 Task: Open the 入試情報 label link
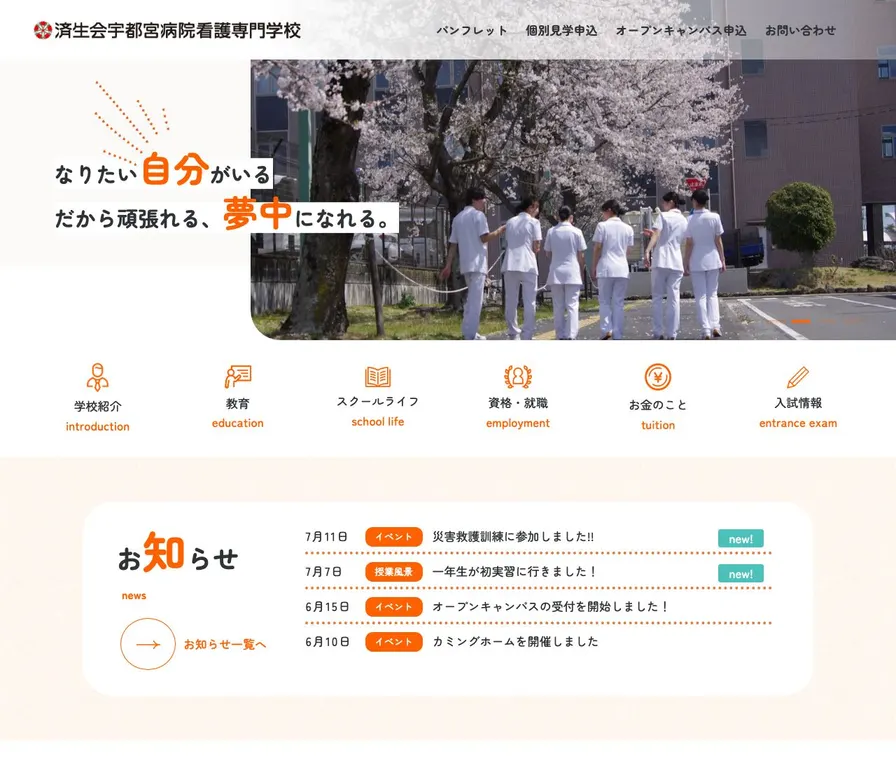click(x=798, y=403)
